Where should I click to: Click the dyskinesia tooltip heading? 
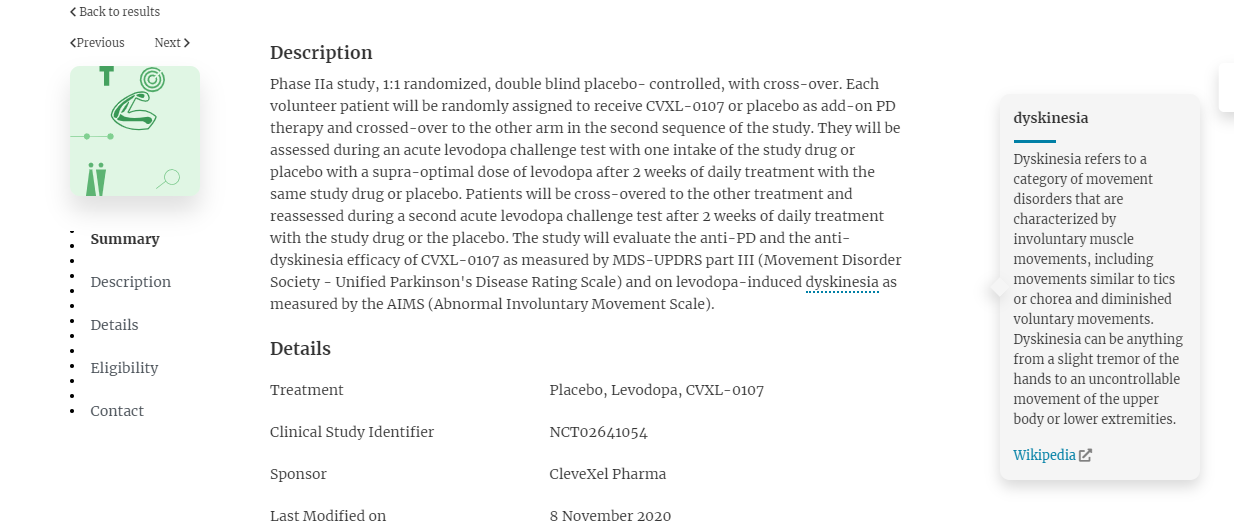point(1051,118)
